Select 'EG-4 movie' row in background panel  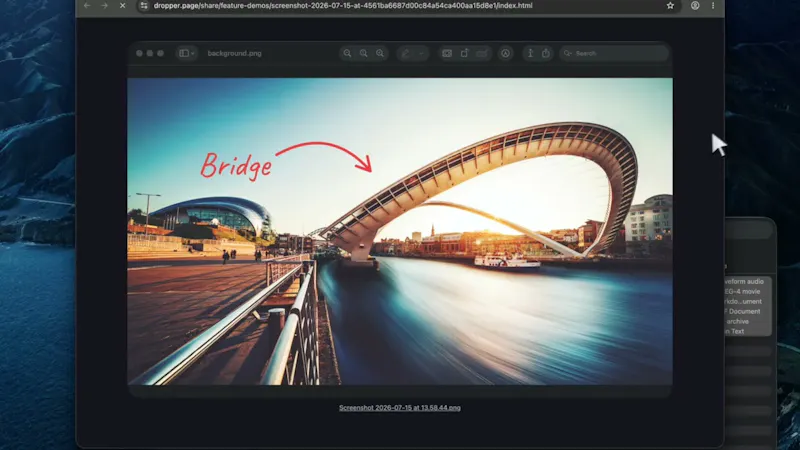[748, 291]
